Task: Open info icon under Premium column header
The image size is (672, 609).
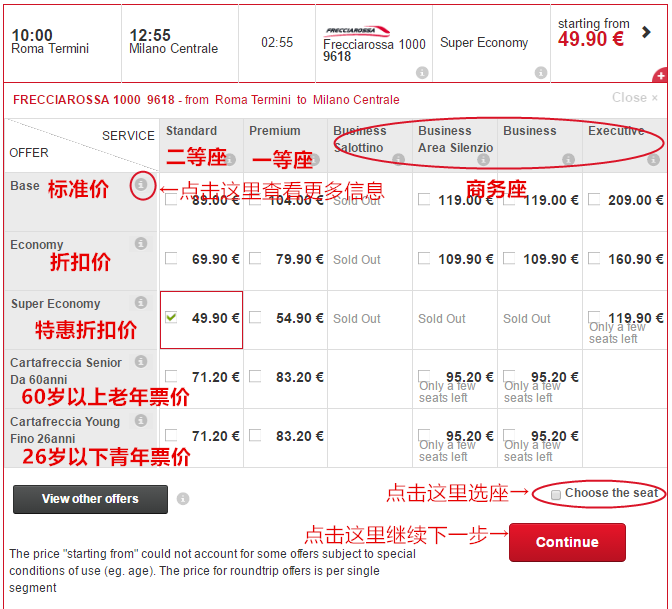Action: coord(314,160)
